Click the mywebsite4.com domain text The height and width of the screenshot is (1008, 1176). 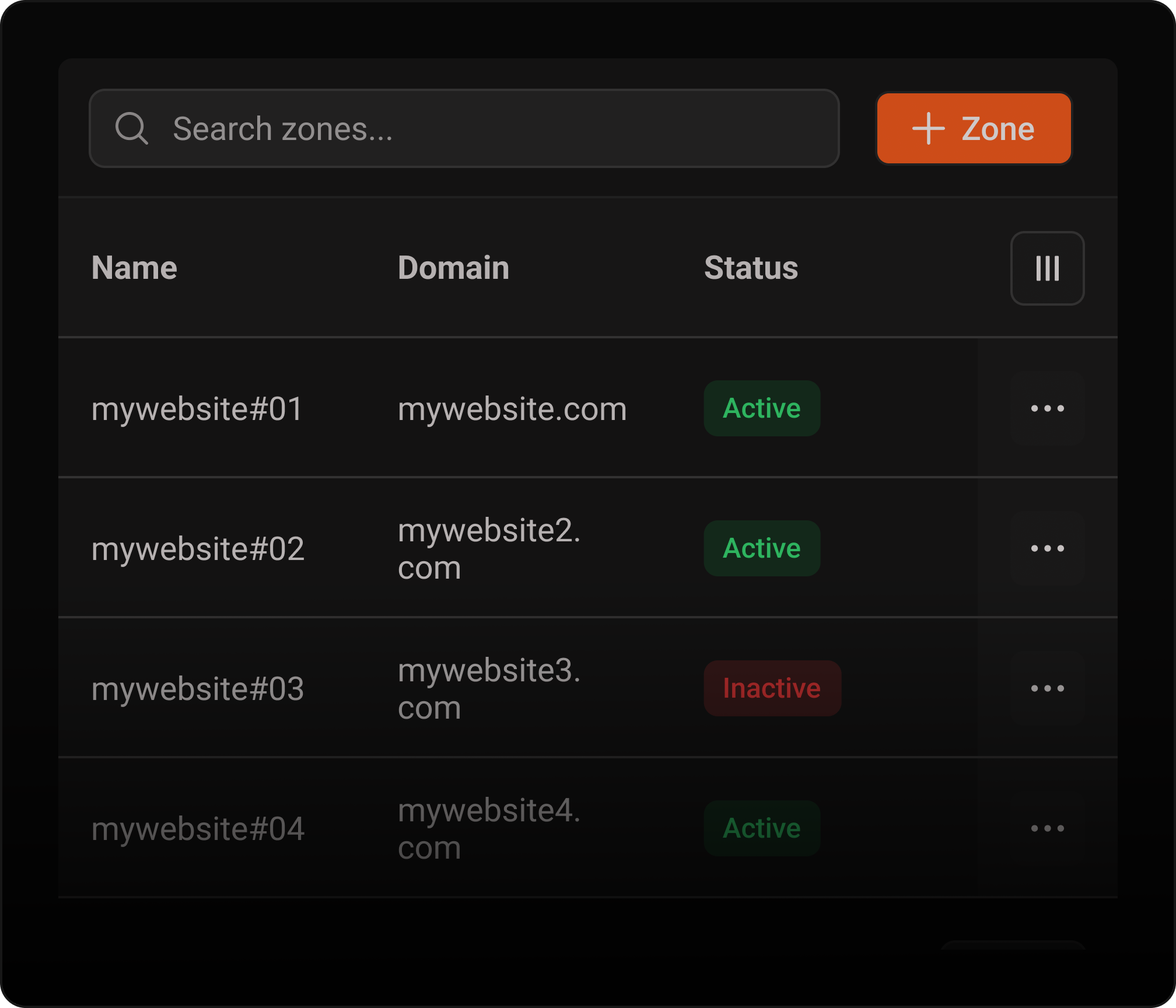click(x=489, y=828)
